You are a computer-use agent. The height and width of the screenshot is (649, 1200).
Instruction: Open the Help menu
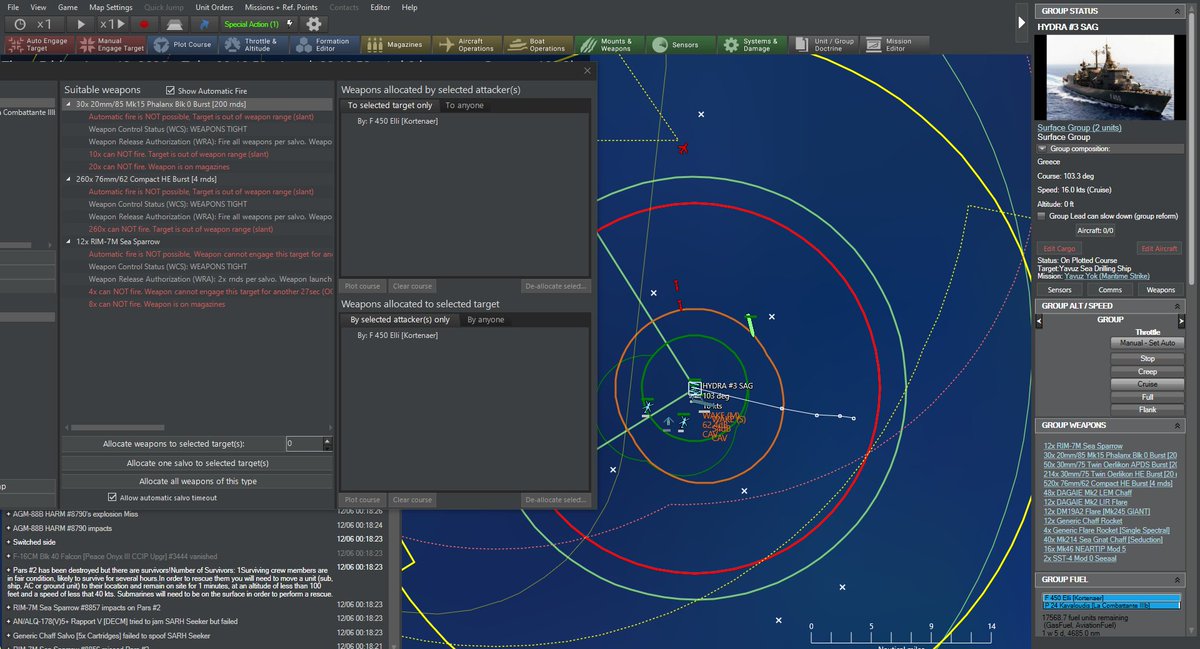[409, 7]
